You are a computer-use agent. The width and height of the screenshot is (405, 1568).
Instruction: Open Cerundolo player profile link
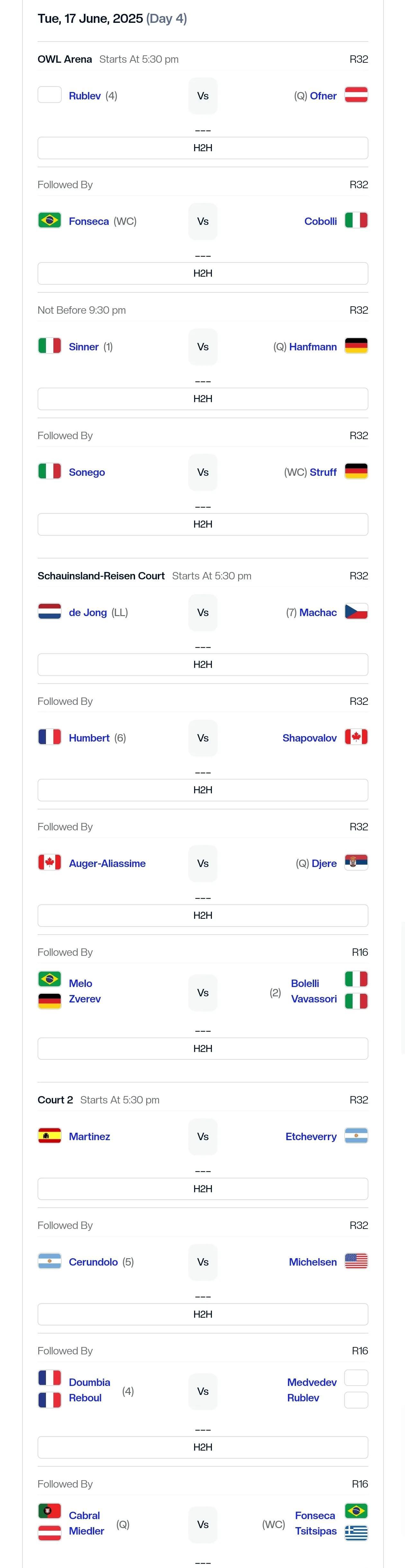93,1262
